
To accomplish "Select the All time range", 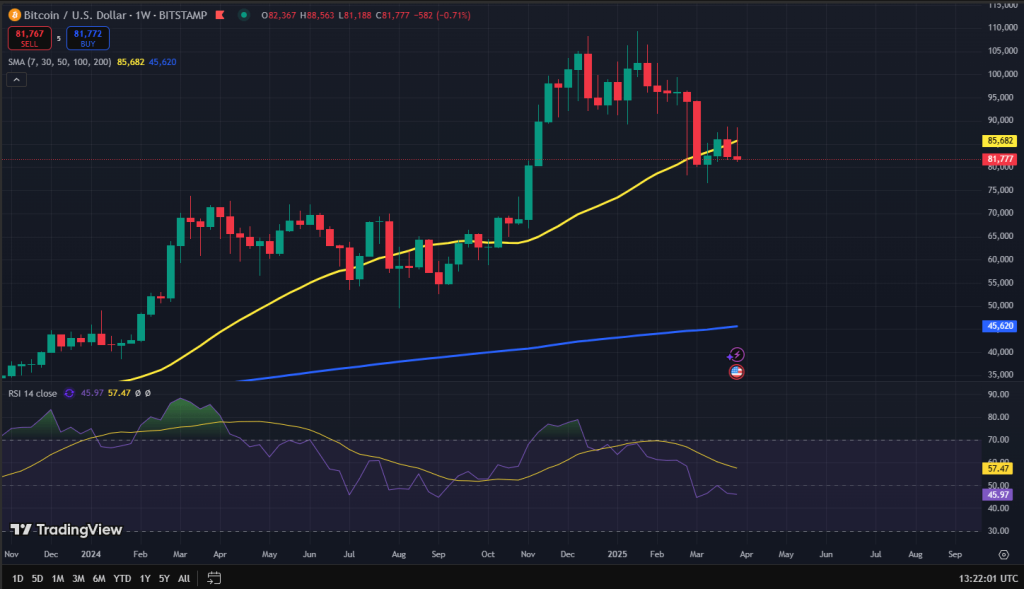I will click(184, 579).
